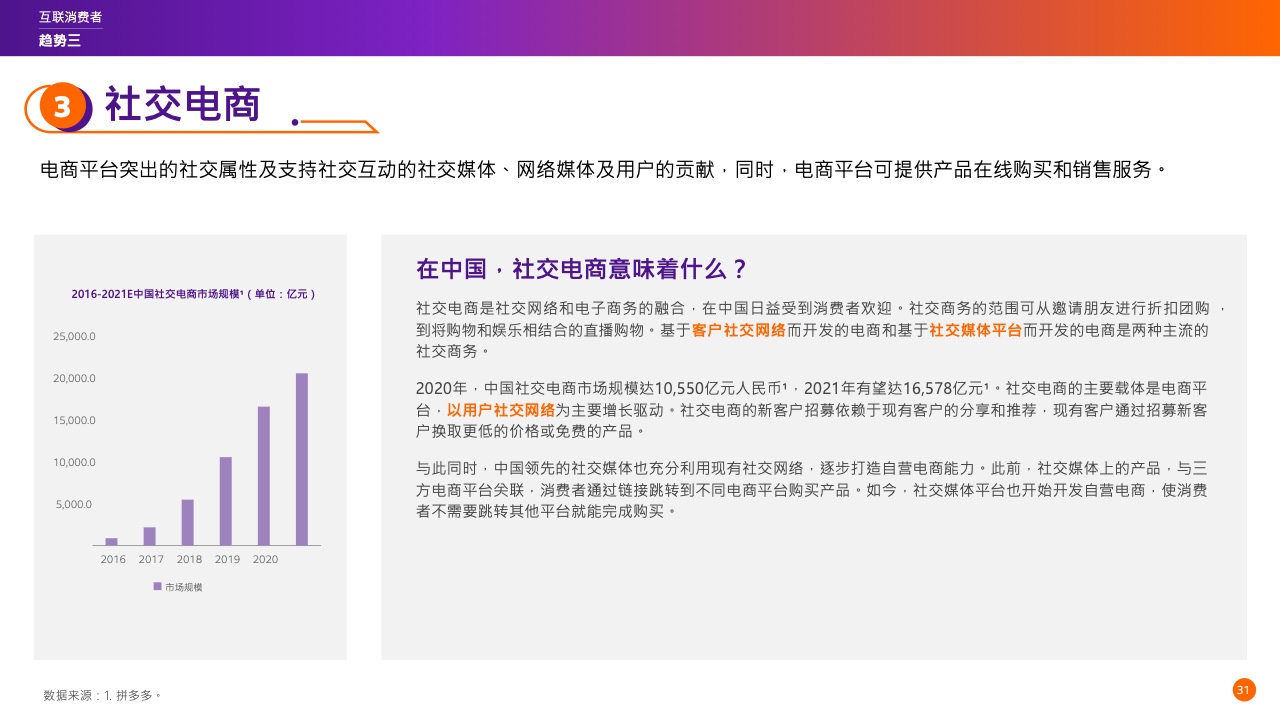The height and width of the screenshot is (720, 1280).
Task: Click the 2017 bar in the chart
Action: pos(150,536)
